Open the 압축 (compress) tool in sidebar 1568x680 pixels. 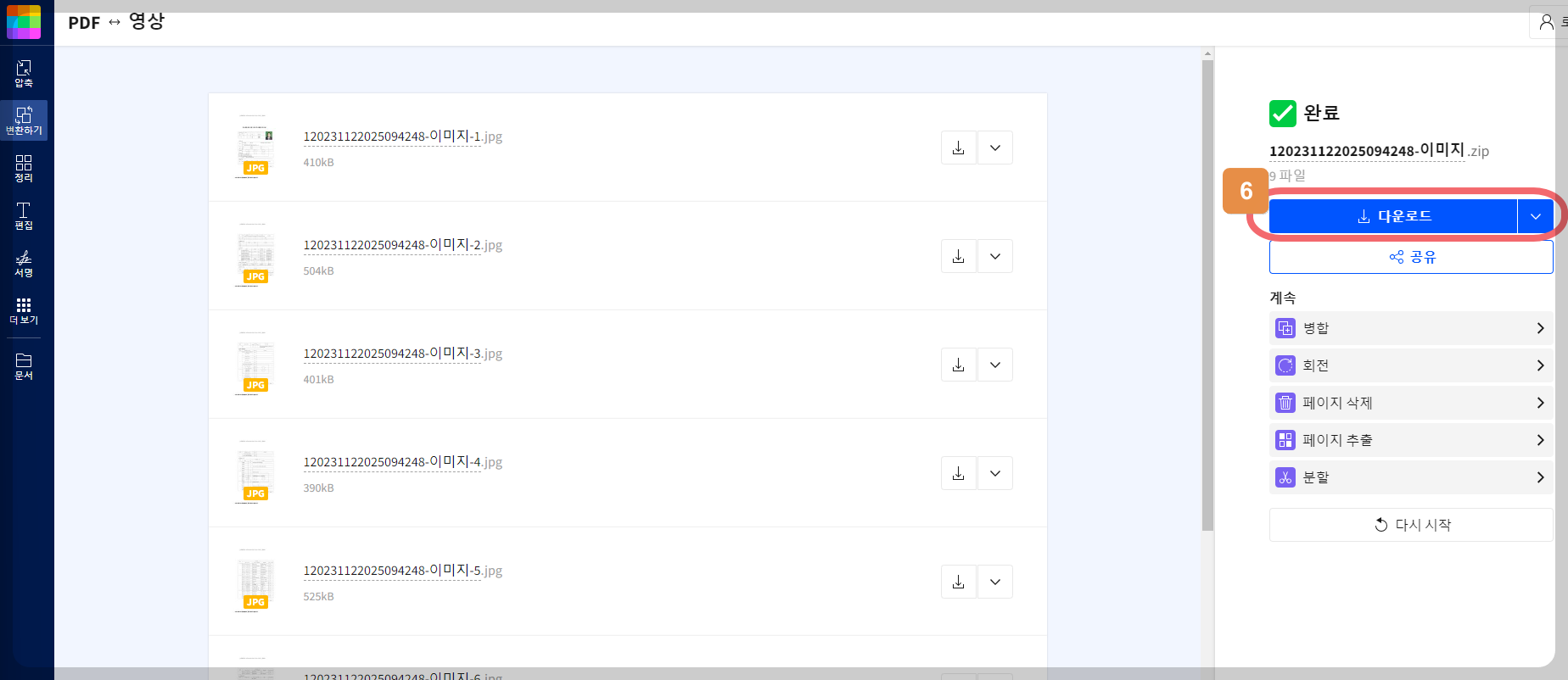(24, 74)
